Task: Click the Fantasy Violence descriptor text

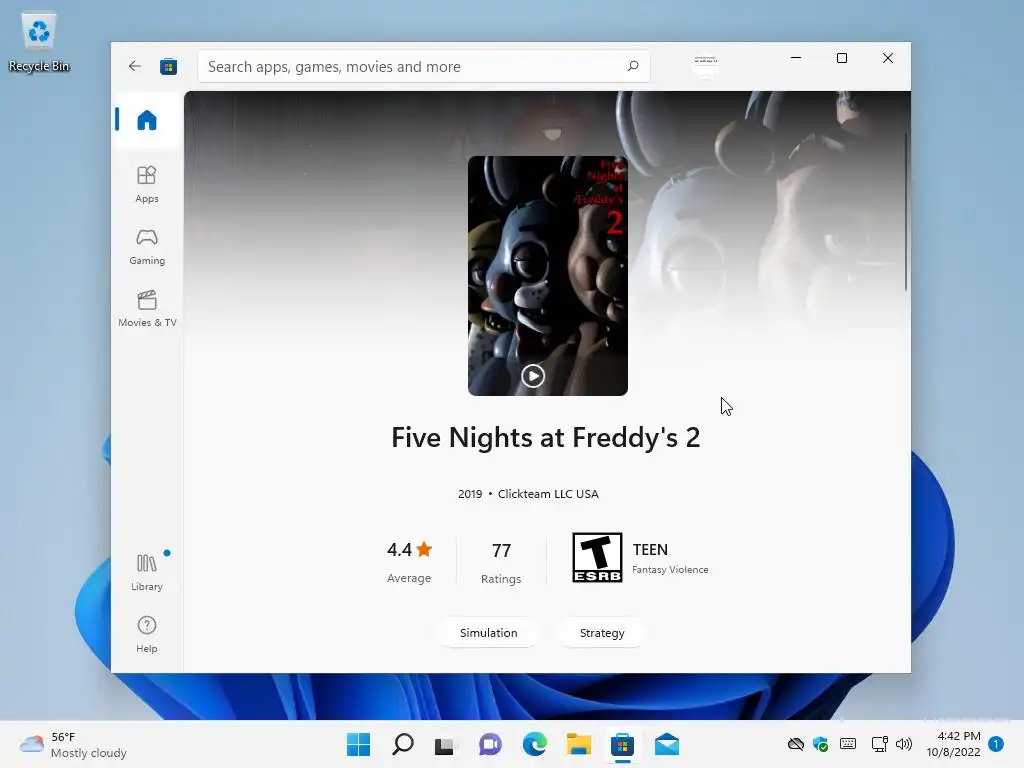Action: (x=670, y=569)
